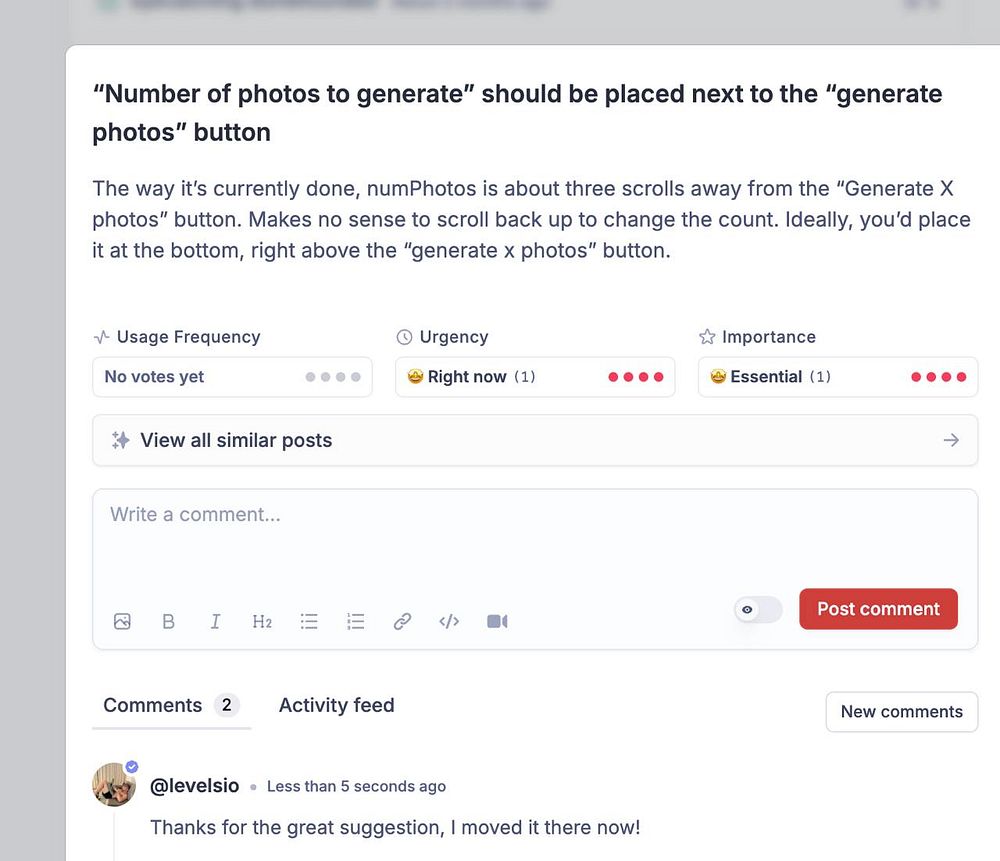This screenshot has width=1000, height=861.
Task: Toggle italic formatting in comment editor
Action: (x=215, y=621)
